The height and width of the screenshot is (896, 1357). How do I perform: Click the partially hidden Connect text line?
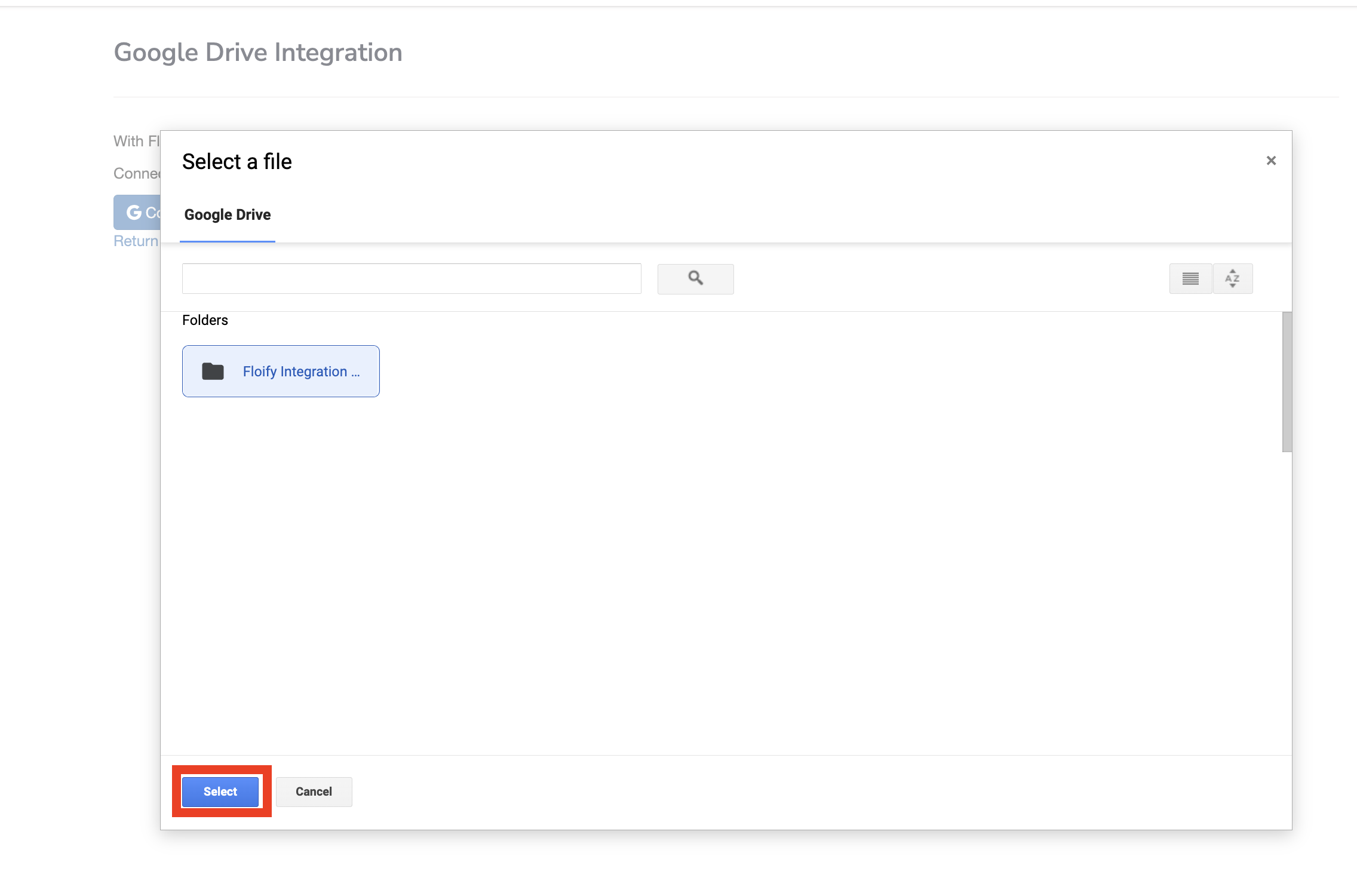(137, 174)
